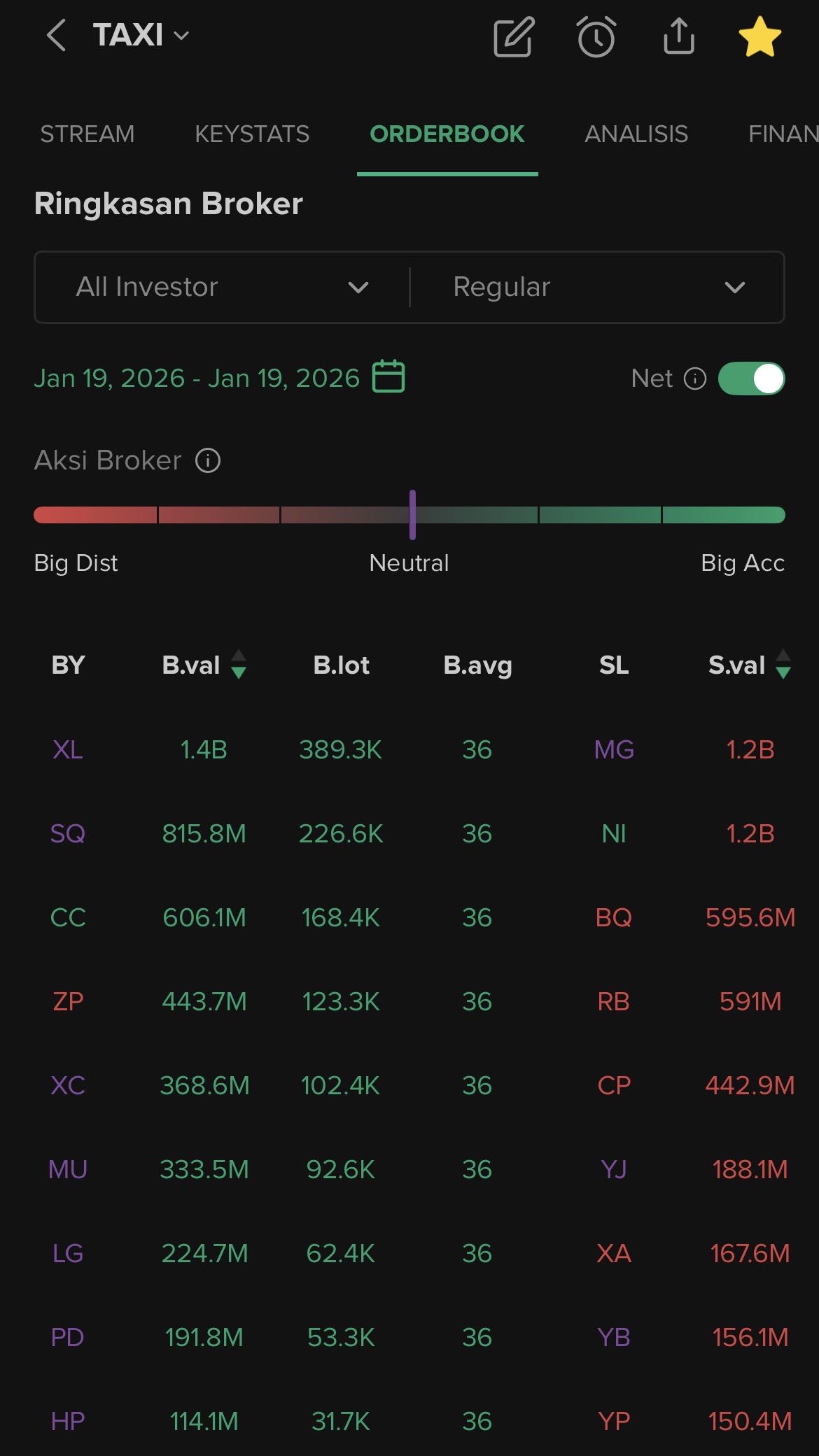
Task: Tap the back arrow icon
Action: (x=56, y=36)
